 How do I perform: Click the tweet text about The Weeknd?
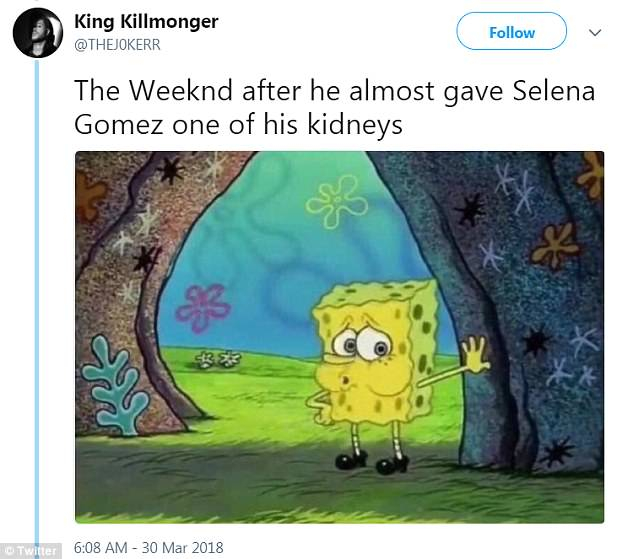coord(335,107)
